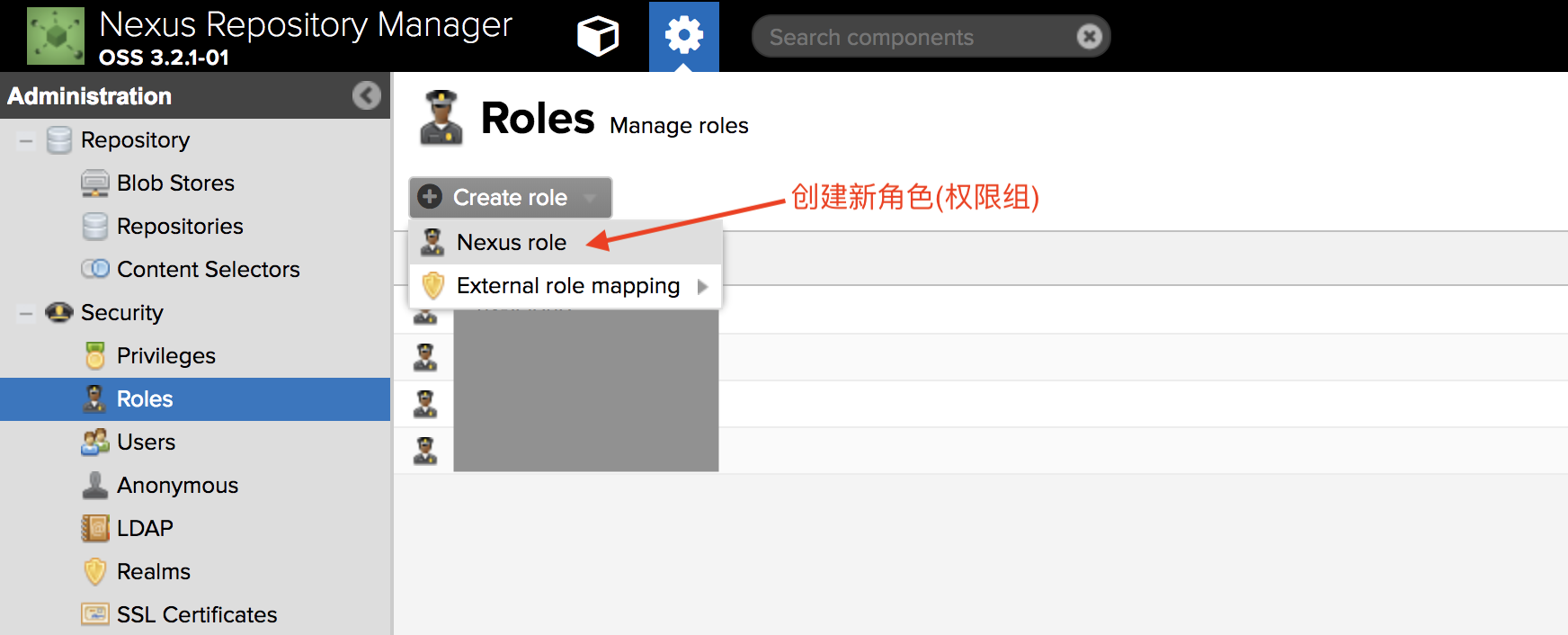The height and width of the screenshot is (635, 1568).
Task: Click the Privileges medal icon
Action: pyautogui.click(x=95, y=356)
